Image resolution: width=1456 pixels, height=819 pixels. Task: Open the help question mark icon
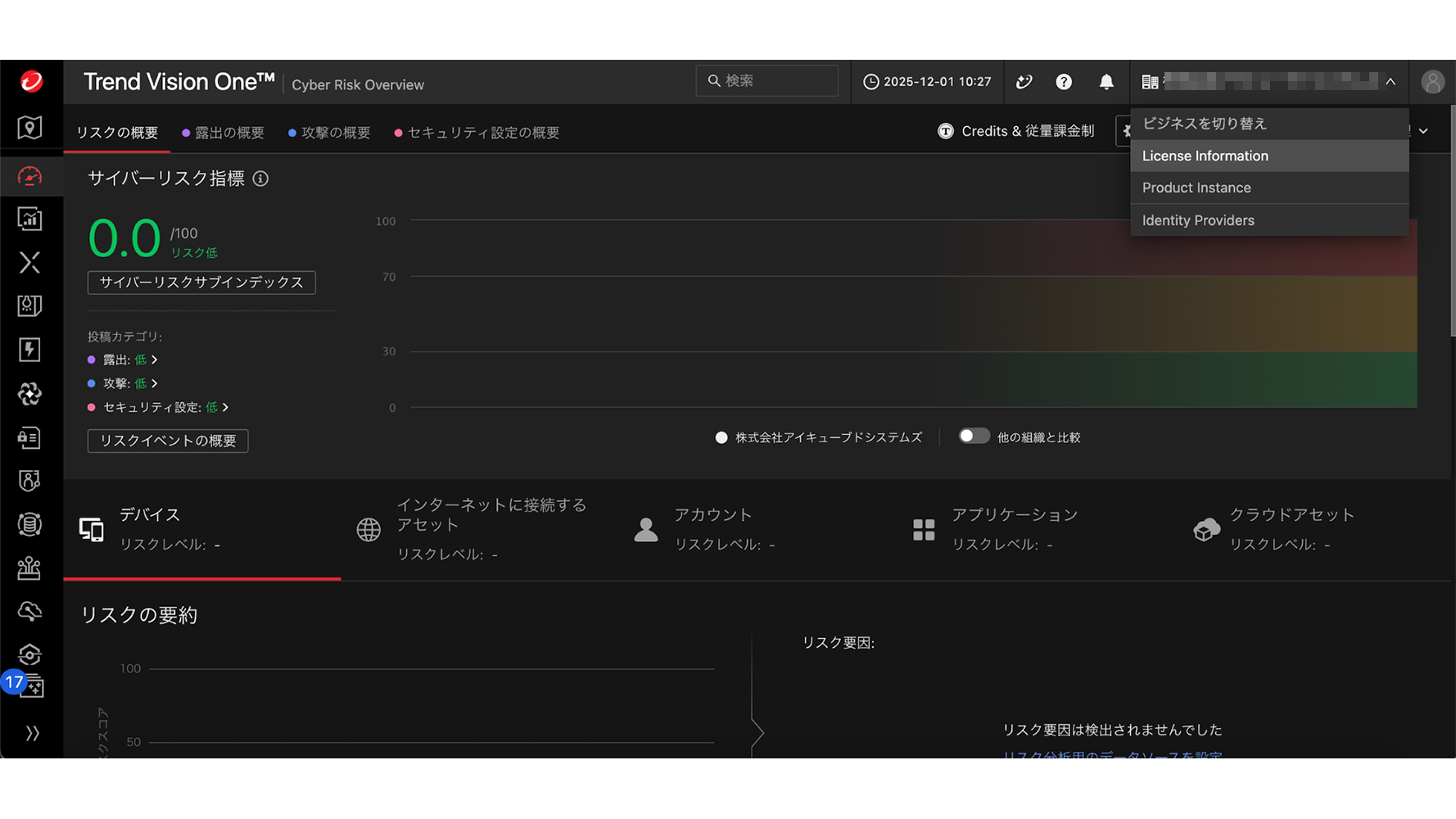tap(1063, 82)
